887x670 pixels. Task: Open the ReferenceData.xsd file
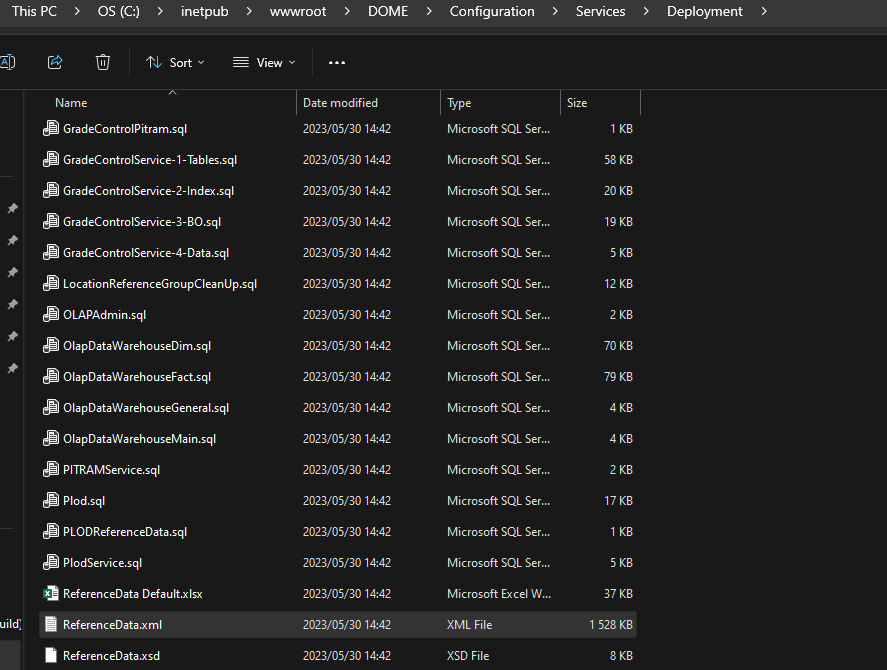click(111, 655)
